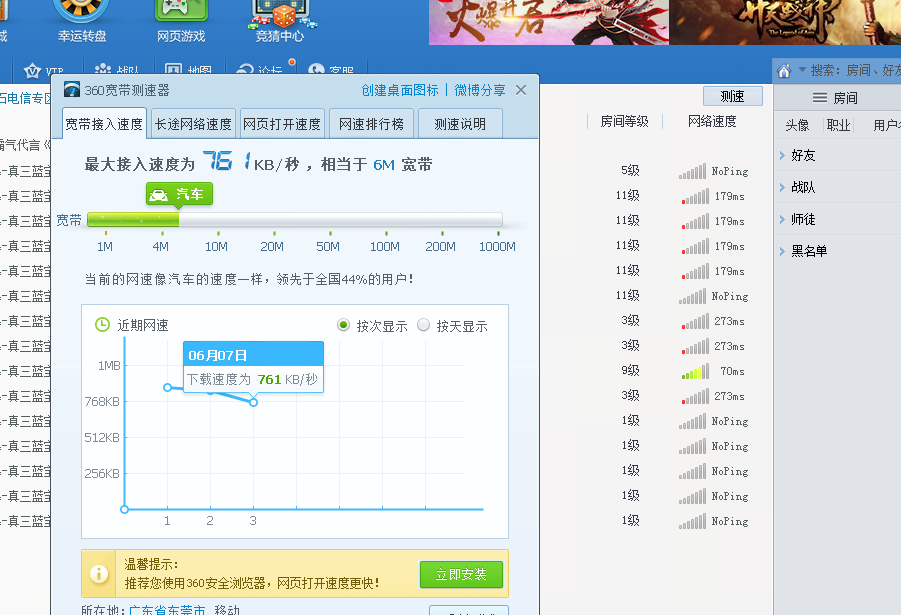Screen dimensions: 901x615
Task: Switch to 网页打开速度 tab
Action: (282, 124)
